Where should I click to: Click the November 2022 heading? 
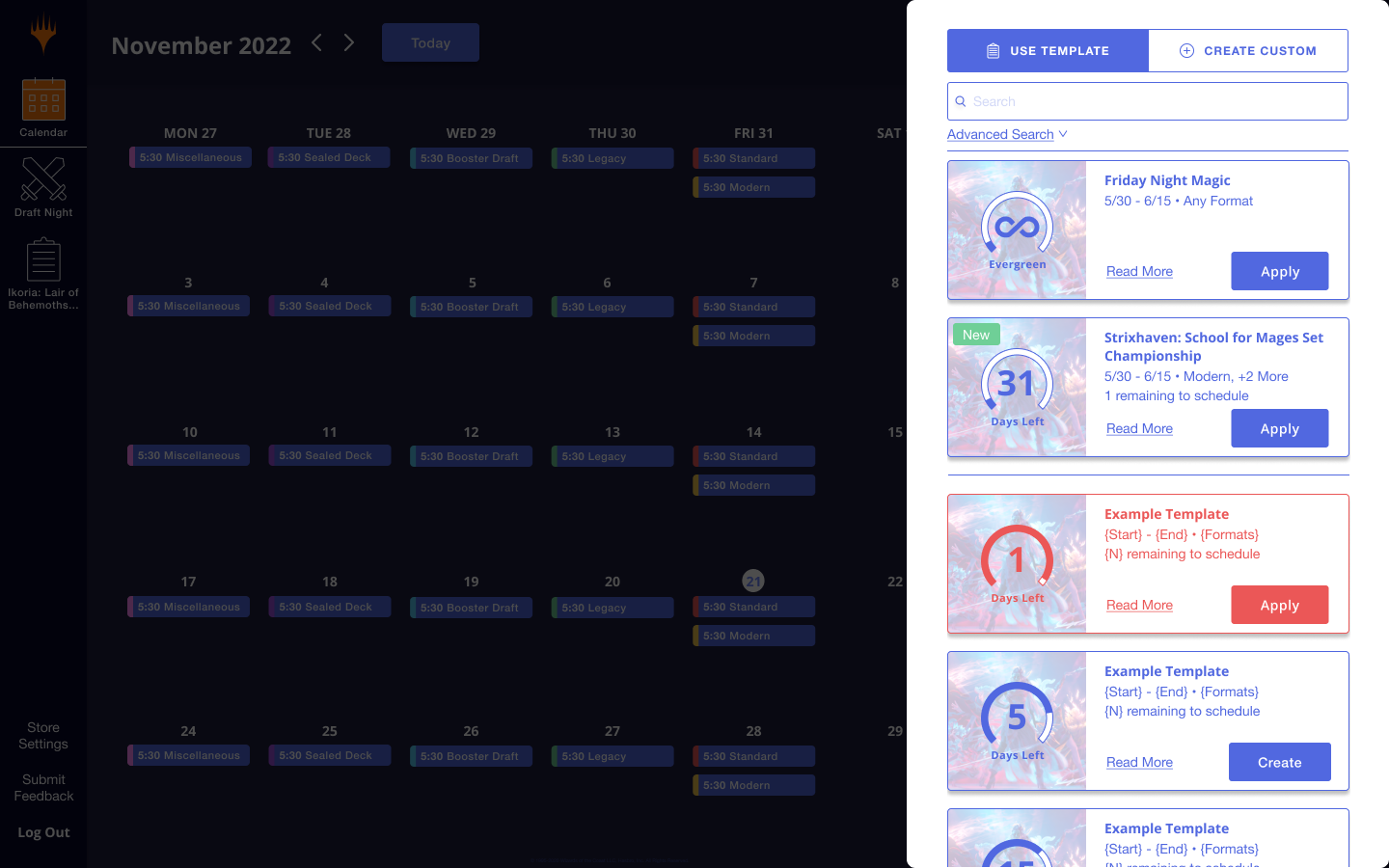(x=201, y=45)
